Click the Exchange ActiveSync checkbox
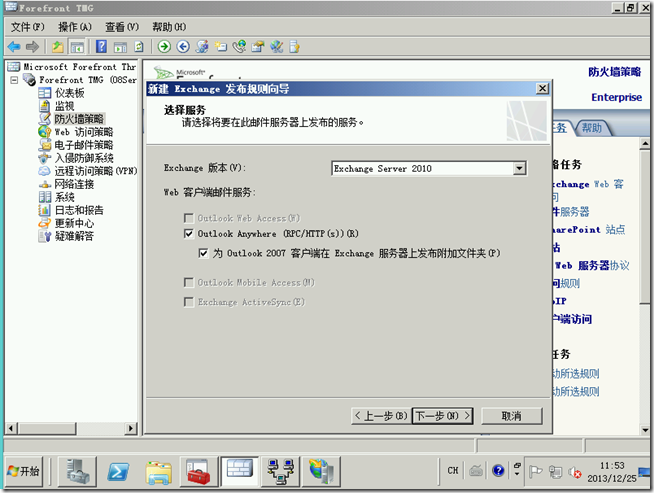This screenshot has width=654, height=493. [x=189, y=302]
